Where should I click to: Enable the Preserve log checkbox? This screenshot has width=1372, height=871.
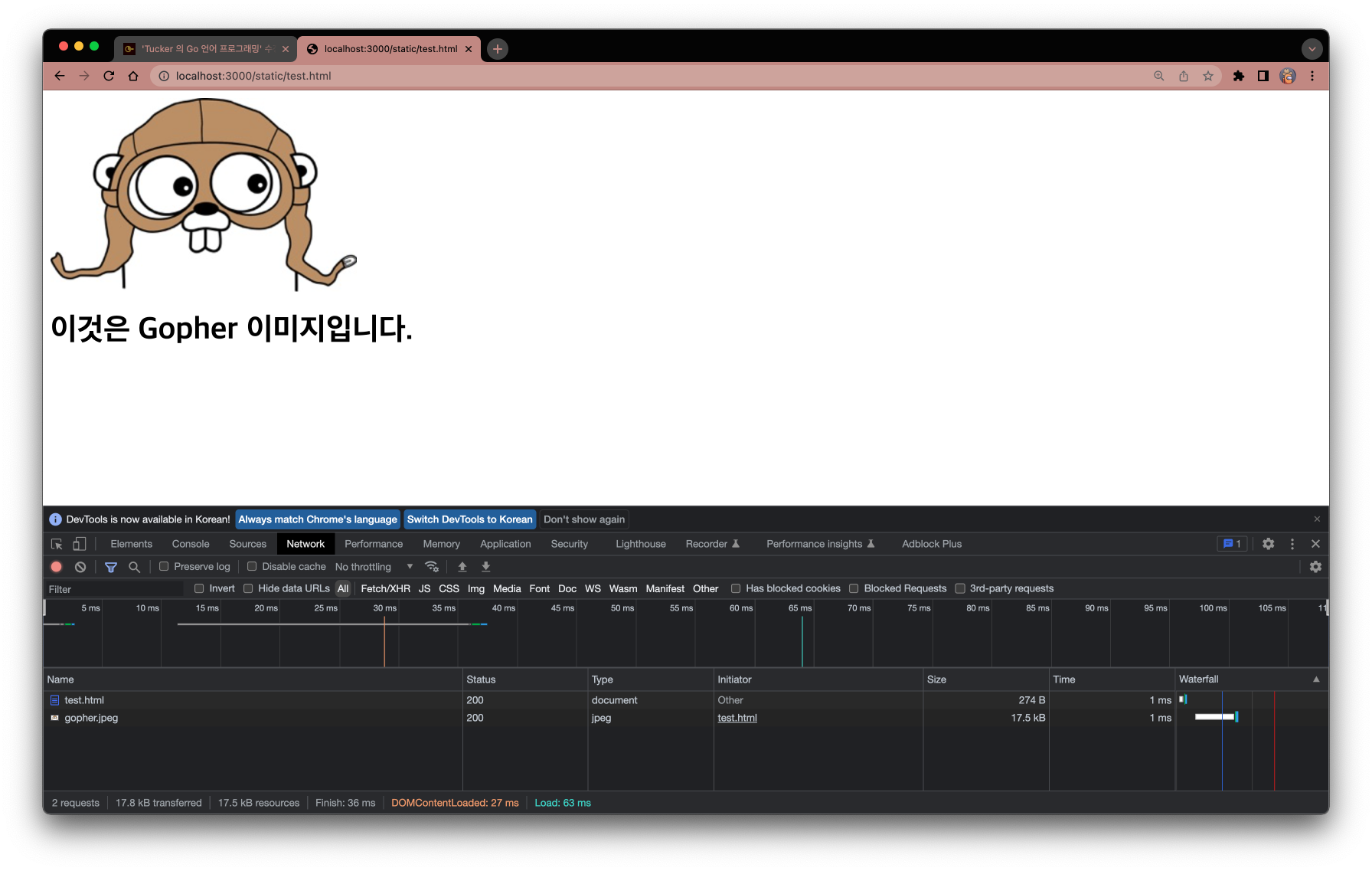coord(164,567)
